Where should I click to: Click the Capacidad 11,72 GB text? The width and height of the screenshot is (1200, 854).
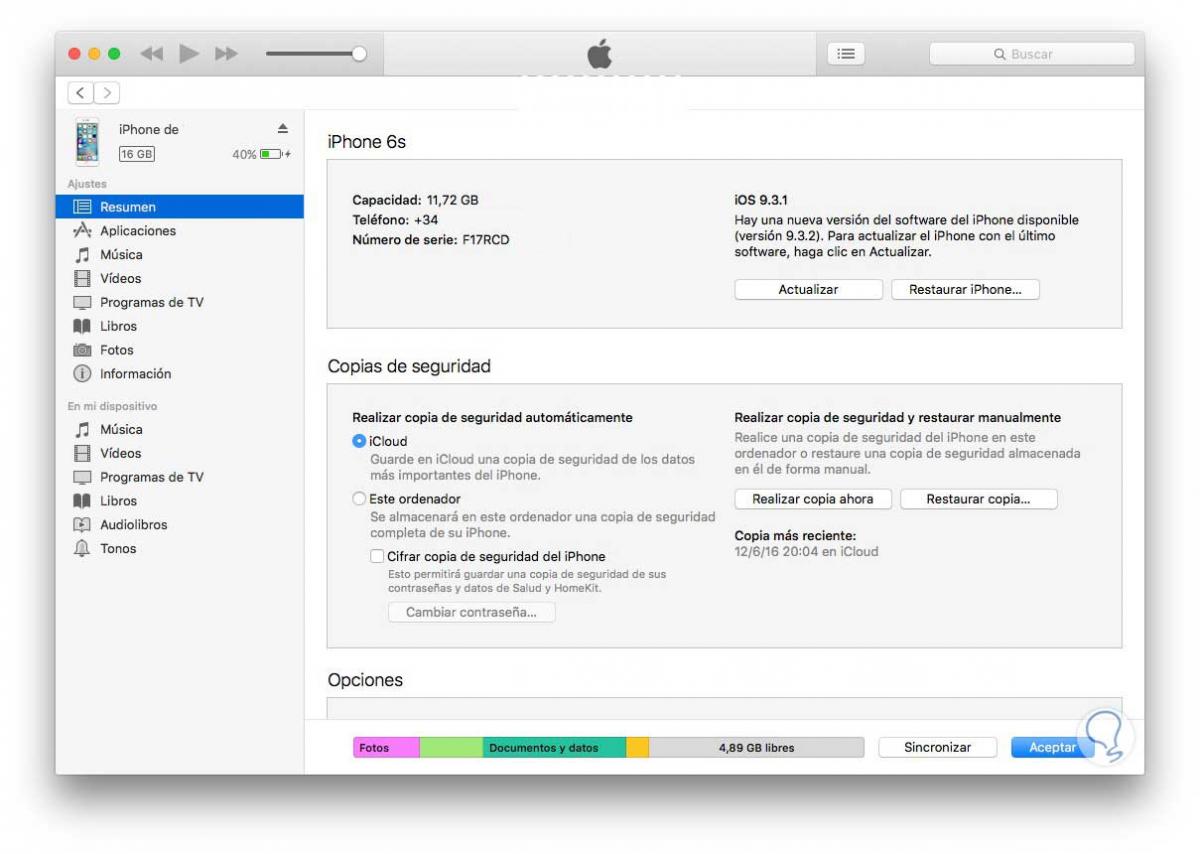[x=415, y=200]
